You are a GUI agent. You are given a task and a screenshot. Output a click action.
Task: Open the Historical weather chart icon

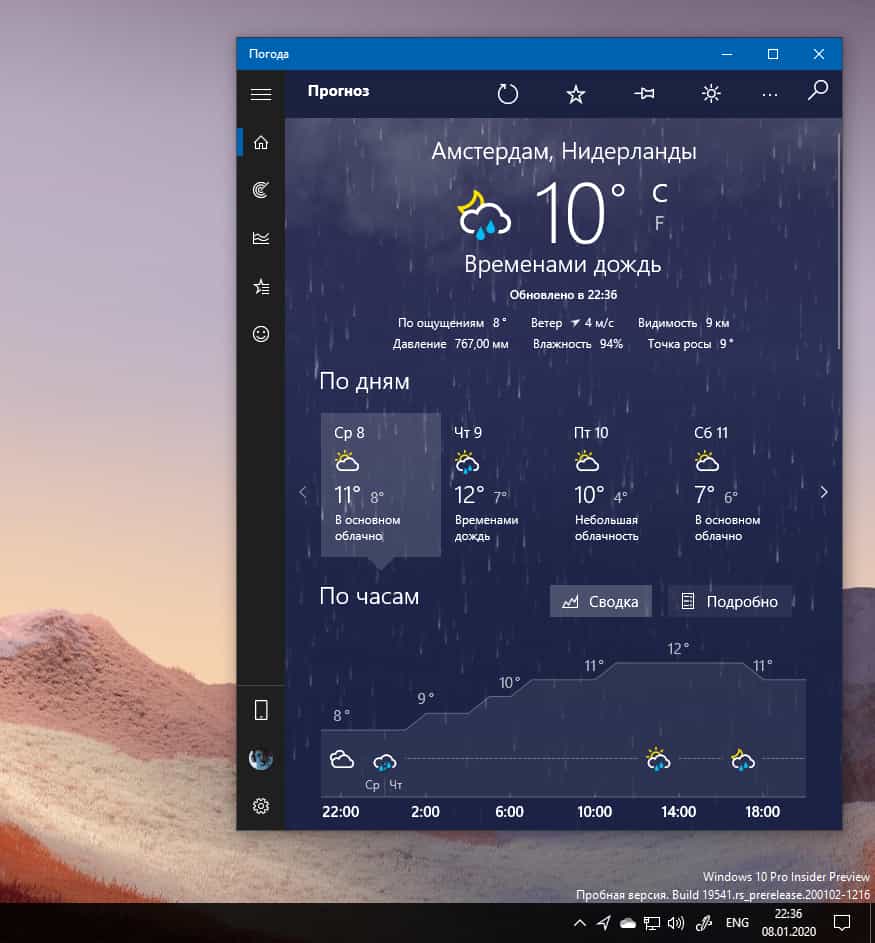tap(260, 238)
